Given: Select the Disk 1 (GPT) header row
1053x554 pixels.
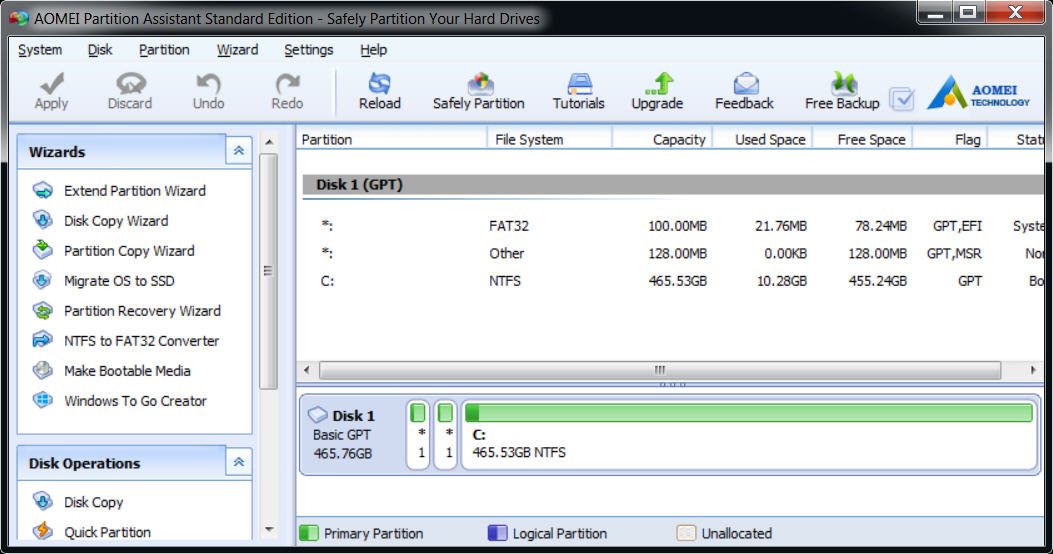Looking at the screenshot, I should [x=673, y=185].
